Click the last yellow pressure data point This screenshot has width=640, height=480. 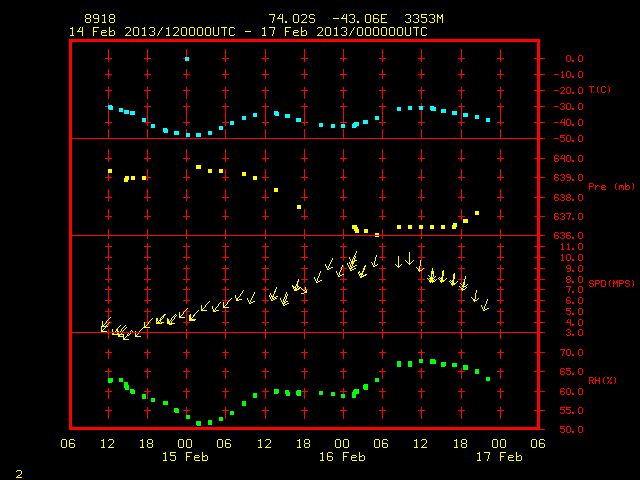pyautogui.click(x=477, y=213)
